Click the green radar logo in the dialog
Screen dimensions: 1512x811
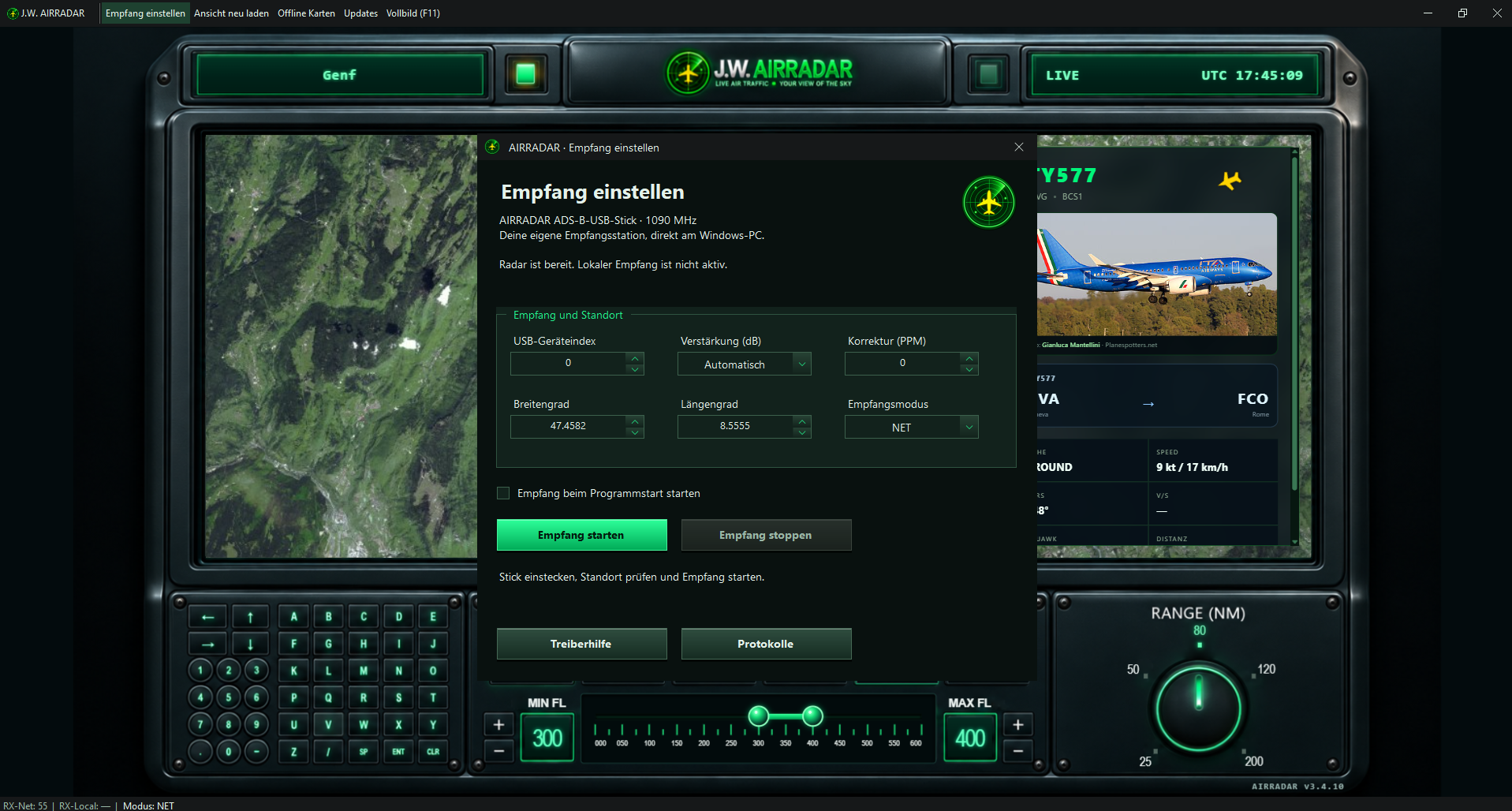[x=988, y=202]
